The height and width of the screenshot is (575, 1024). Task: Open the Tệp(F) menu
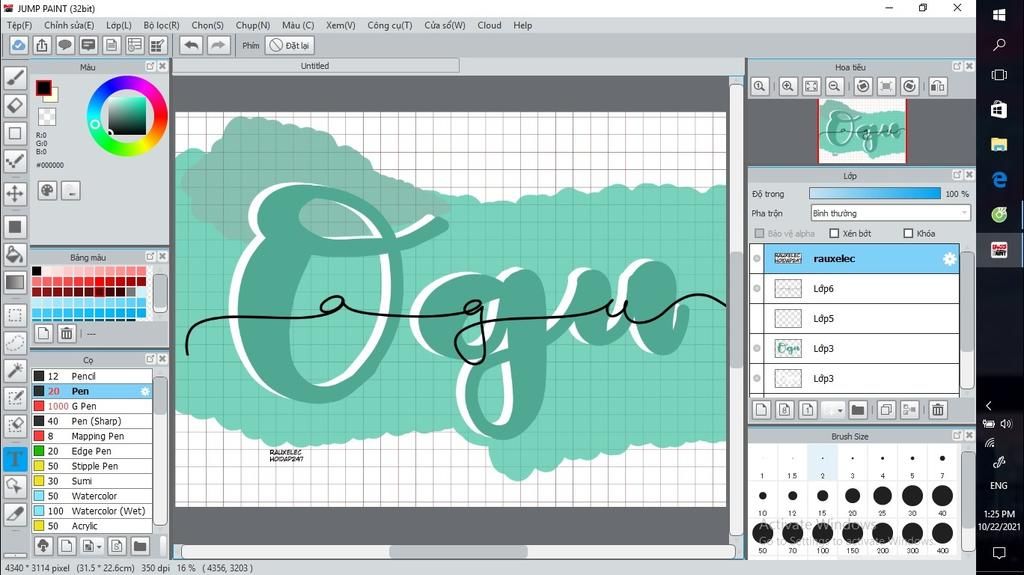click(x=20, y=25)
